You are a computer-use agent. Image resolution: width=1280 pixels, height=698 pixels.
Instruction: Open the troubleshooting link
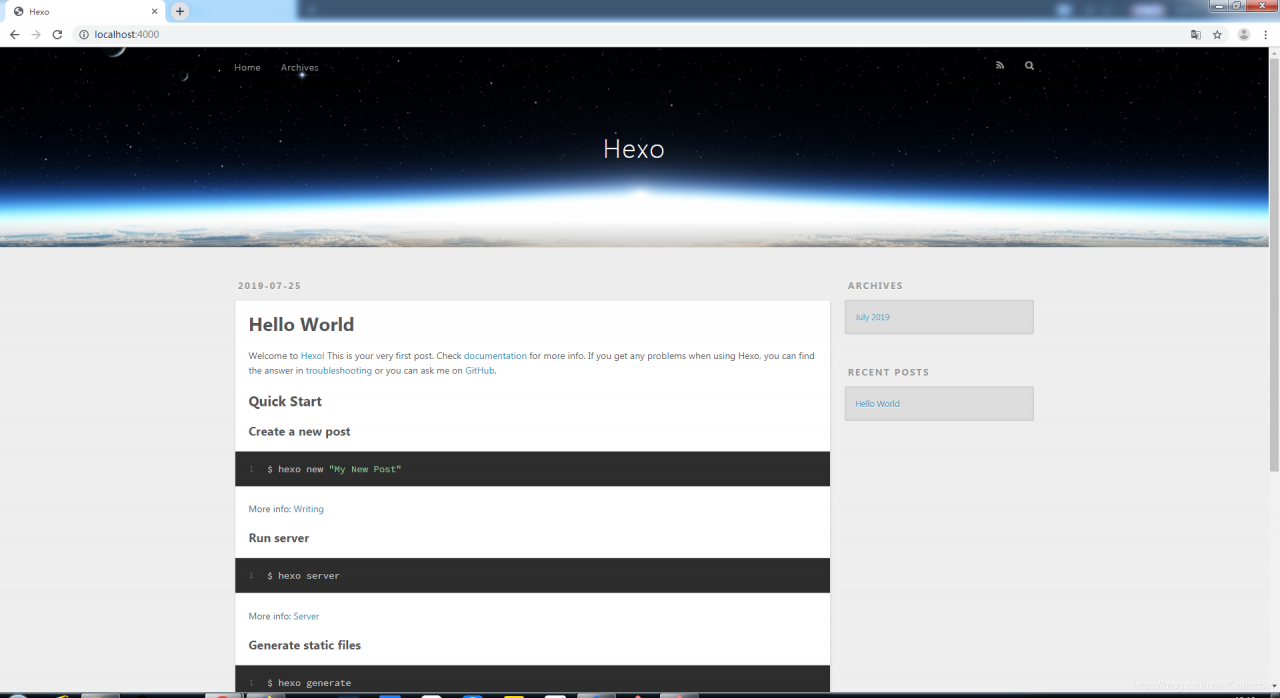click(x=339, y=371)
